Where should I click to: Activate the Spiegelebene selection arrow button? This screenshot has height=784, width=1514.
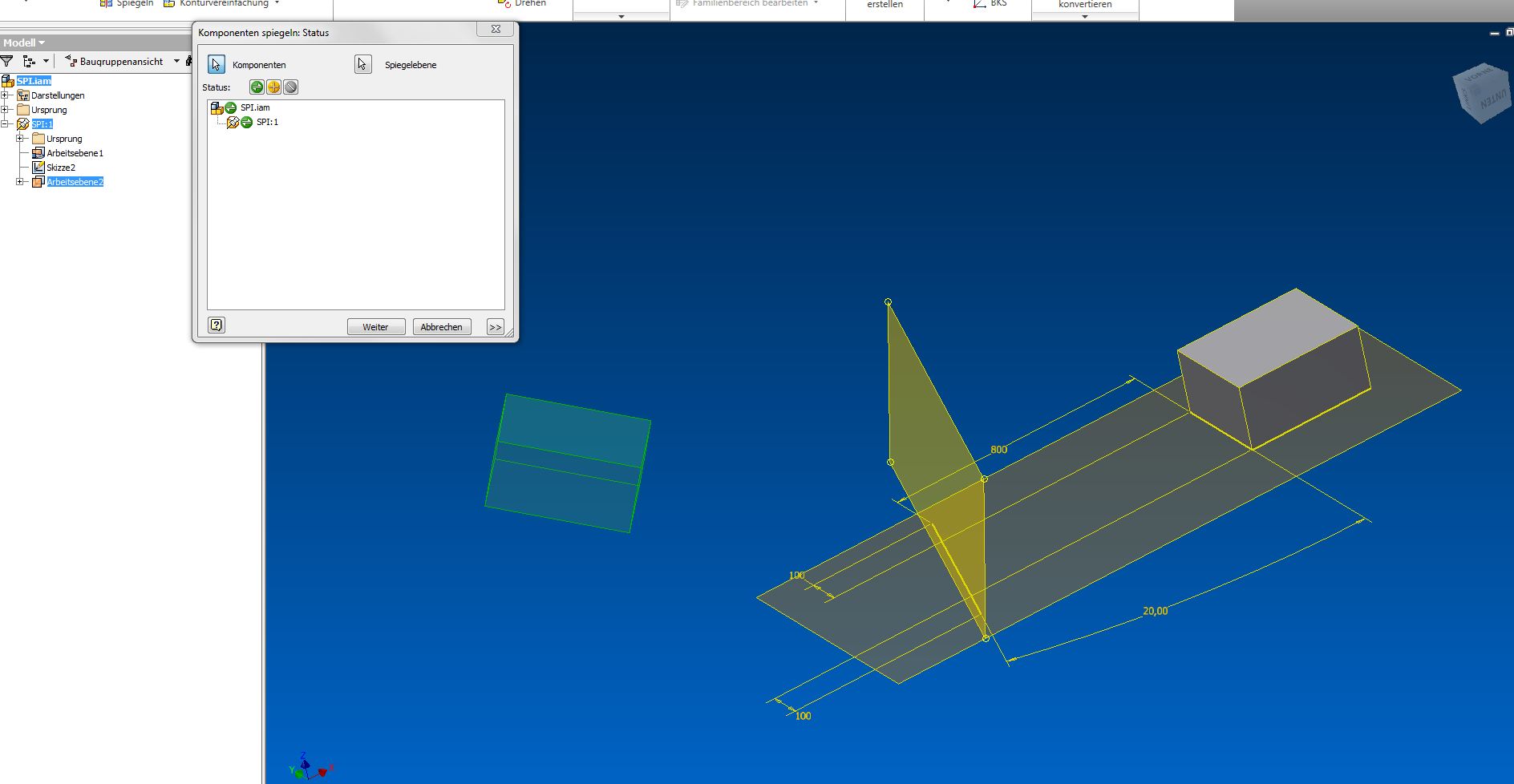pos(363,65)
